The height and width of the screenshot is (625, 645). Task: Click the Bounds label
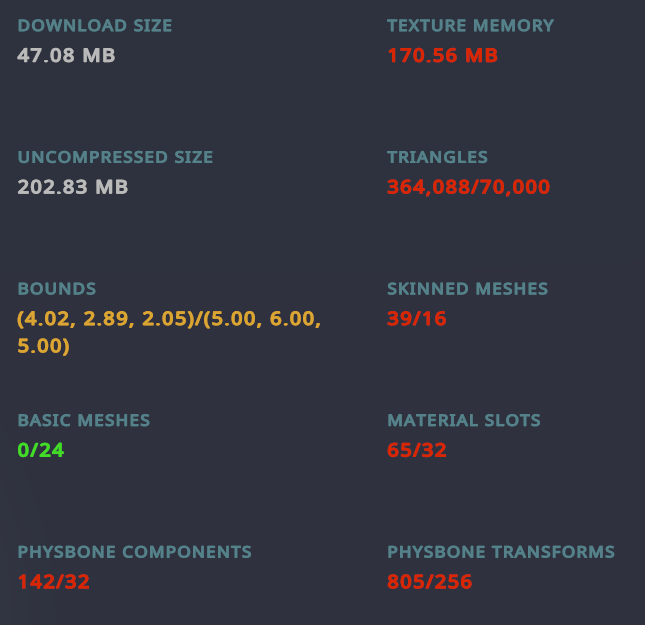[57, 289]
